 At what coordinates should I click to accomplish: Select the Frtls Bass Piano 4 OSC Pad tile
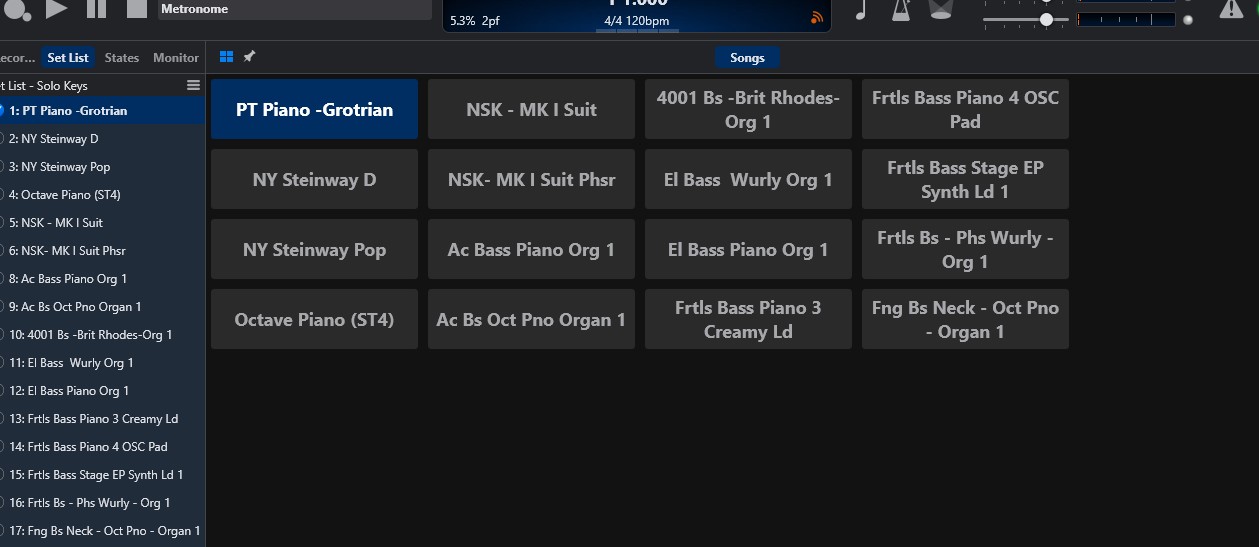click(x=965, y=109)
